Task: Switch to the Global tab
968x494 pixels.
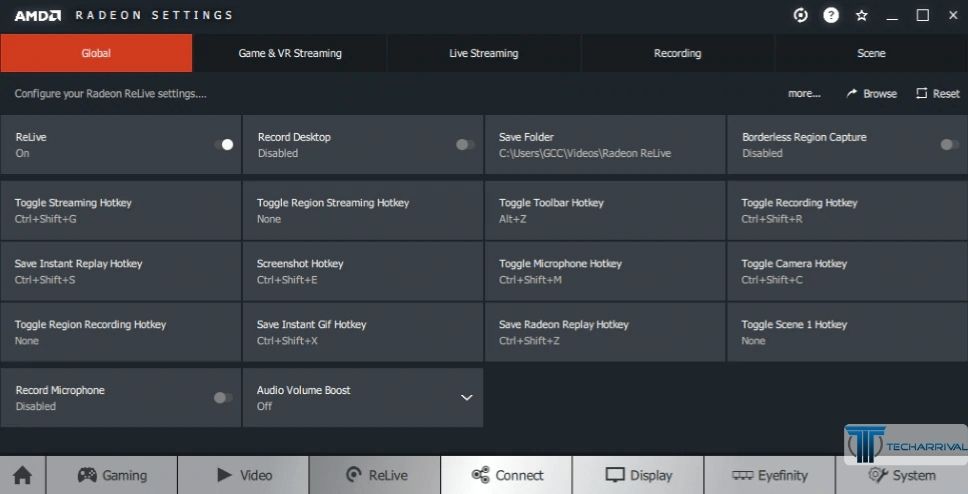Action: [96, 53]
